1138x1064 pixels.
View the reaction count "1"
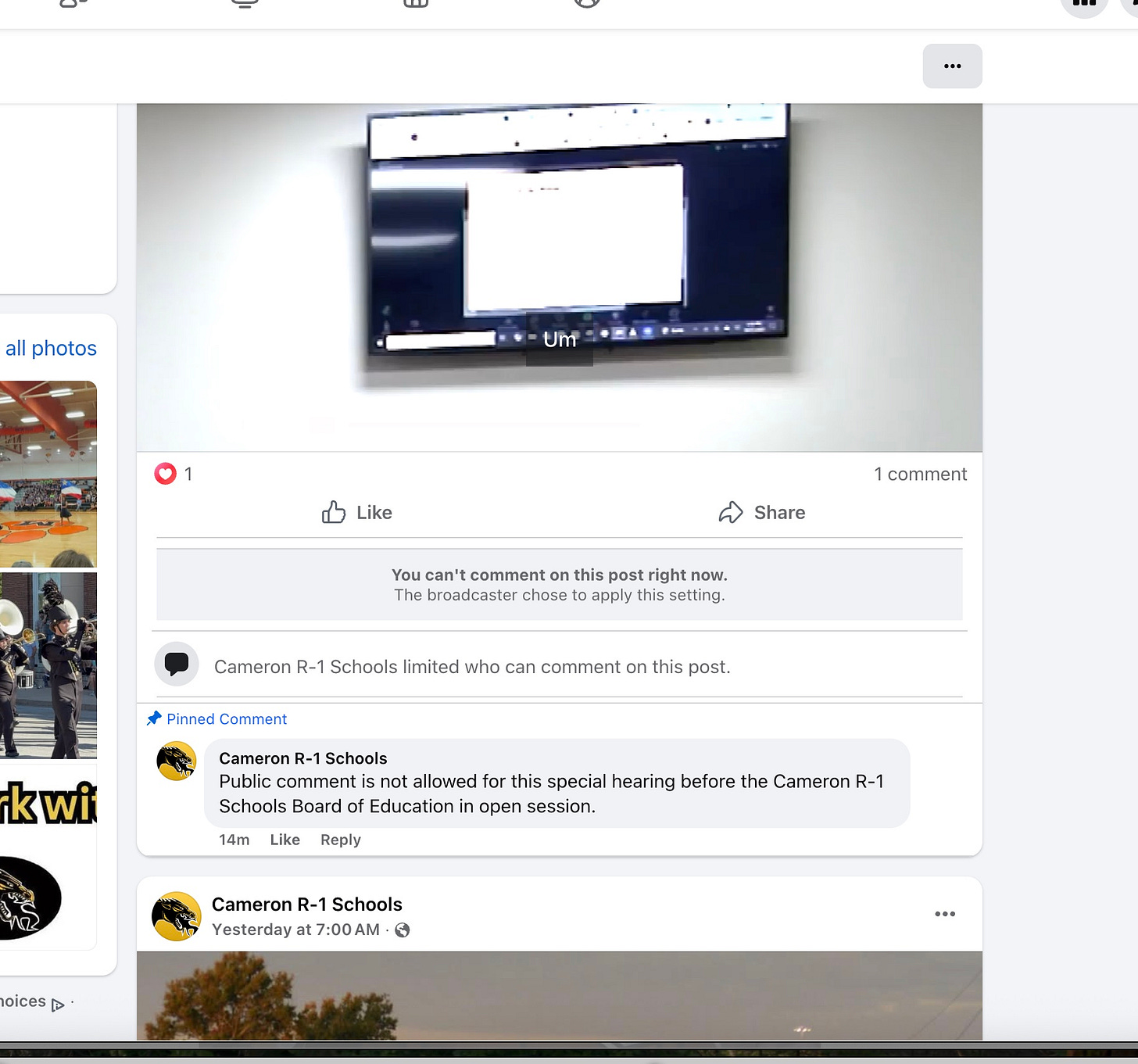click(x=188, y=474)
